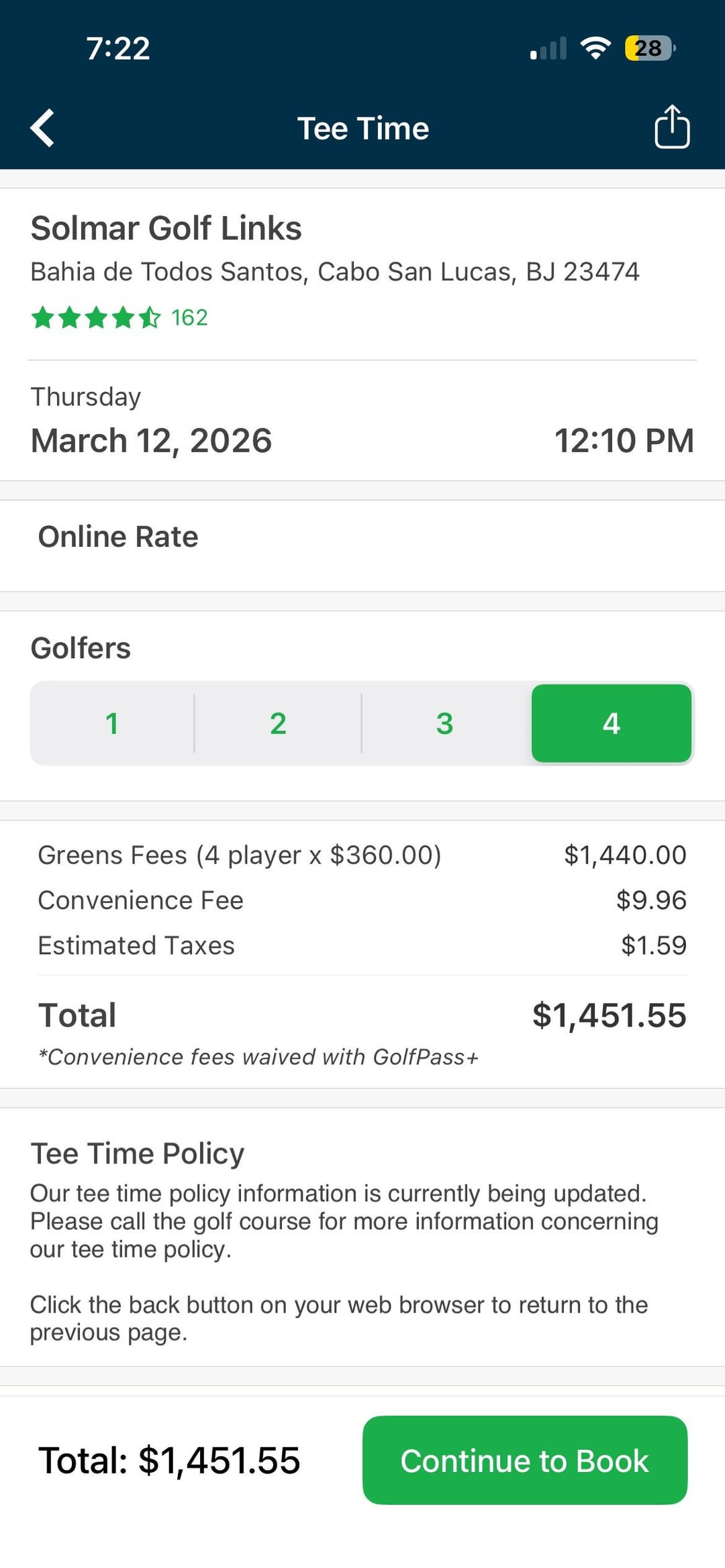
Task: Select 1 golfer option
Action: [112, 723]
